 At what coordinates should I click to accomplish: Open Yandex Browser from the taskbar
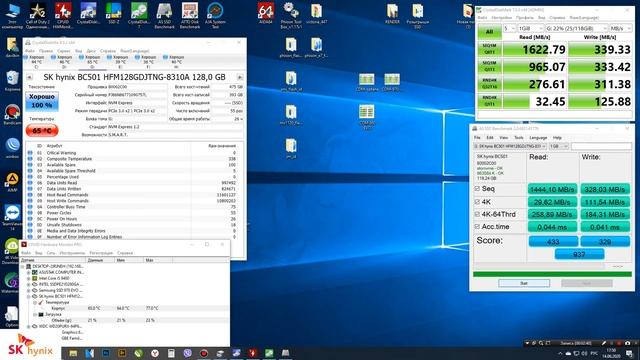coord(155,353)
